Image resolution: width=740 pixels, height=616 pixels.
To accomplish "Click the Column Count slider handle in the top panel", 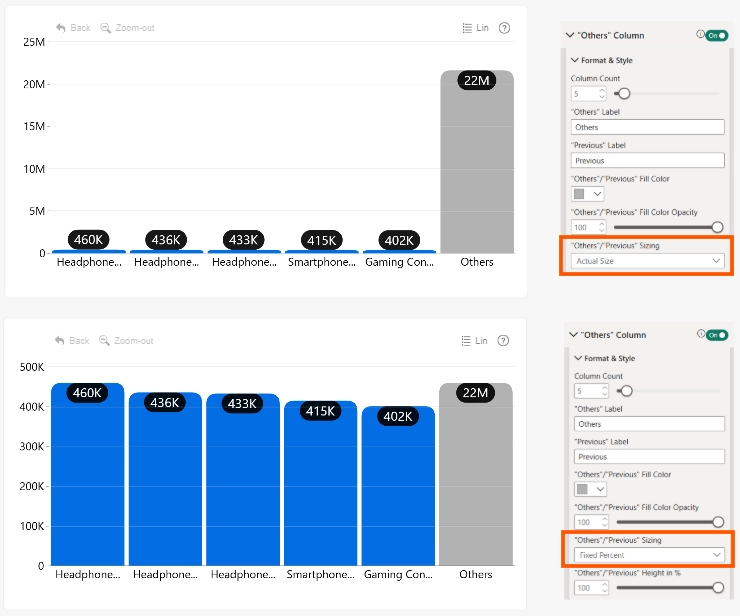I will click(x=624, y=93).
